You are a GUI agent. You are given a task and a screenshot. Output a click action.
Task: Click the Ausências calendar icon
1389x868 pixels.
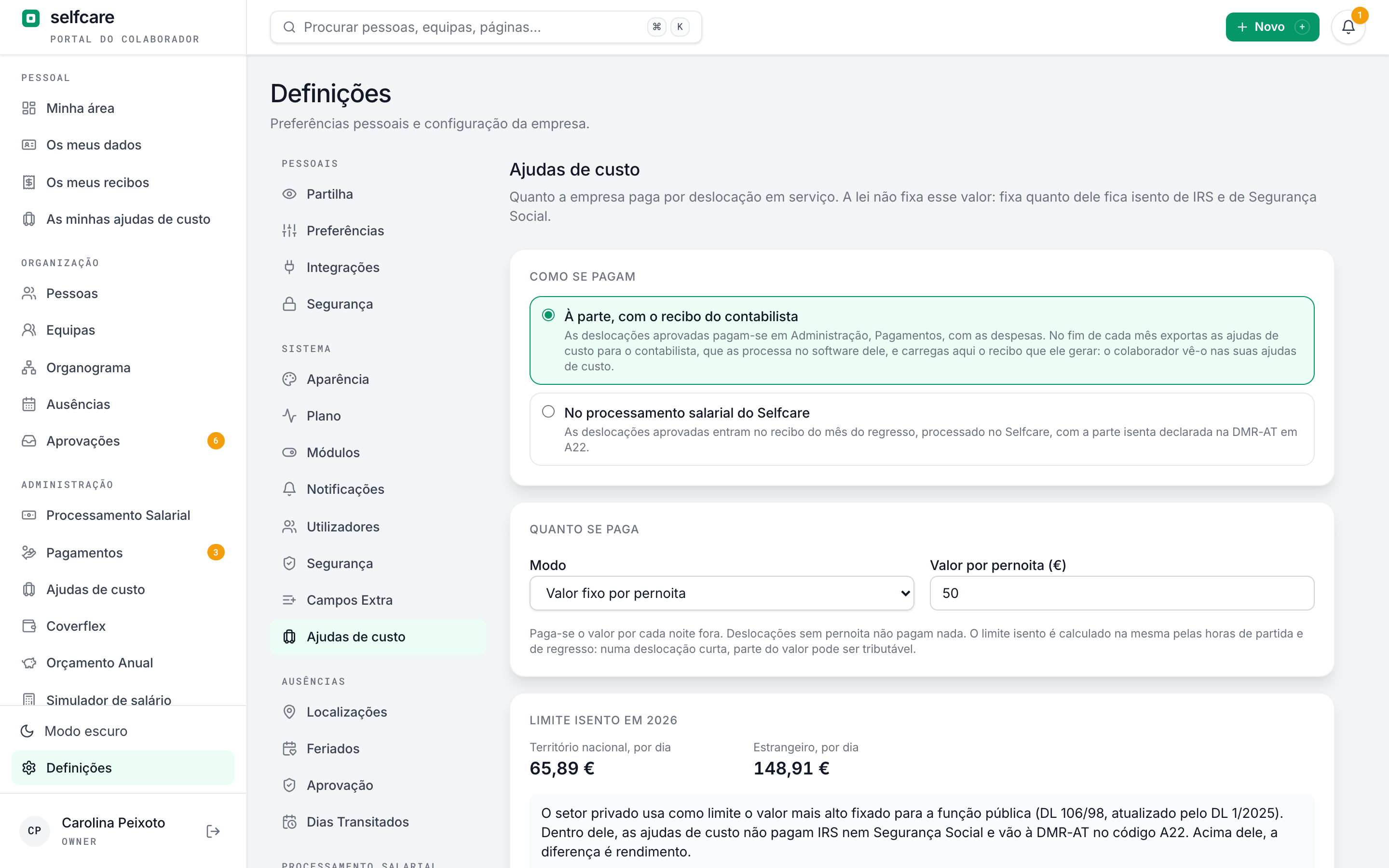pos(29,404)
